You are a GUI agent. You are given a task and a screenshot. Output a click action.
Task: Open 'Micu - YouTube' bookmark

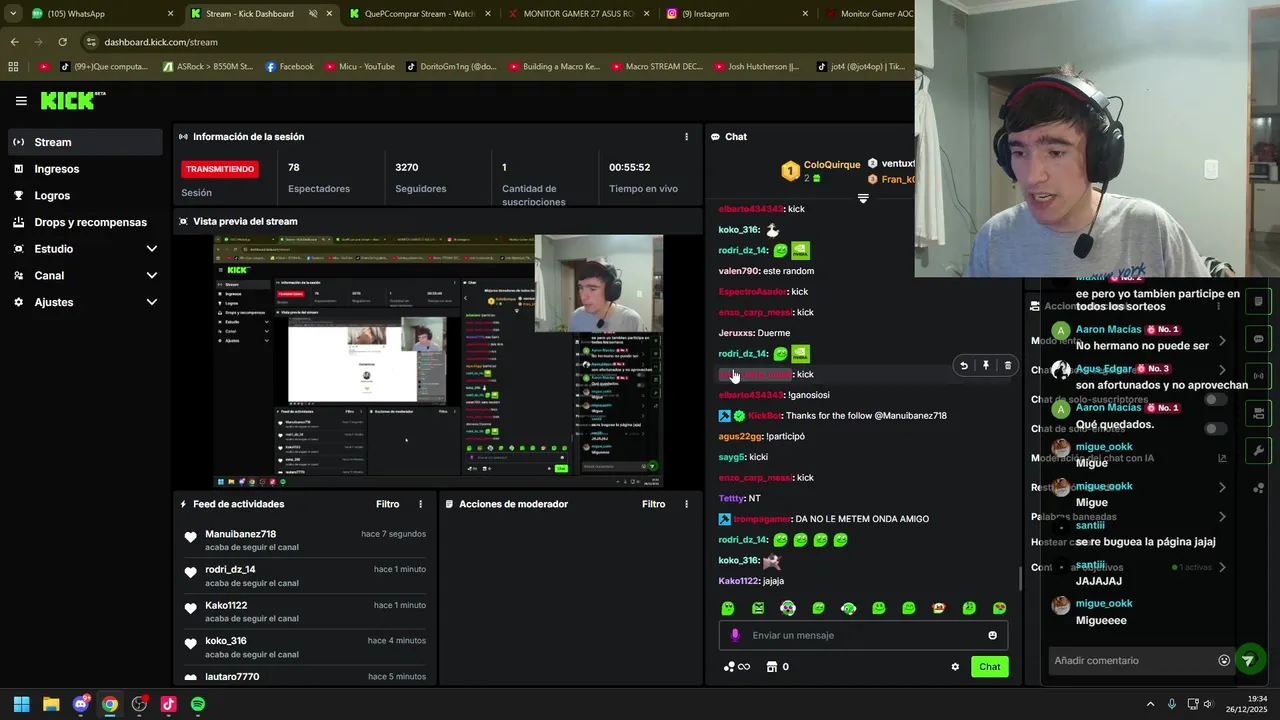pos(360,67)
